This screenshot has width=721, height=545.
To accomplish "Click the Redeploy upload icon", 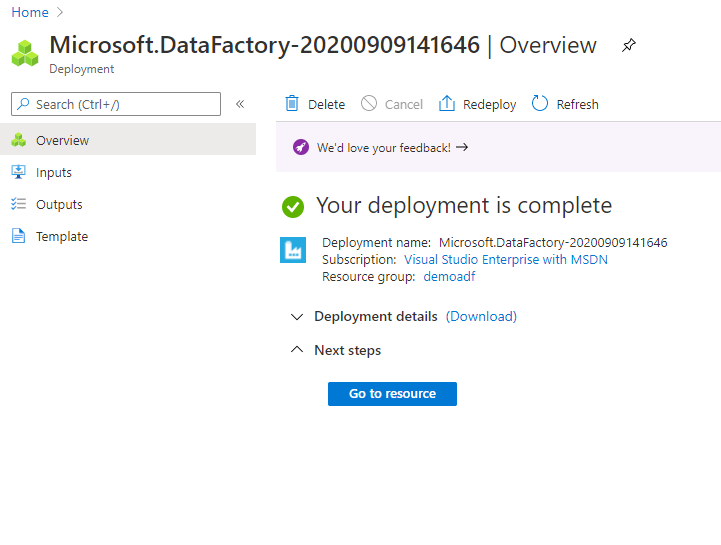I will pos(447,104).
